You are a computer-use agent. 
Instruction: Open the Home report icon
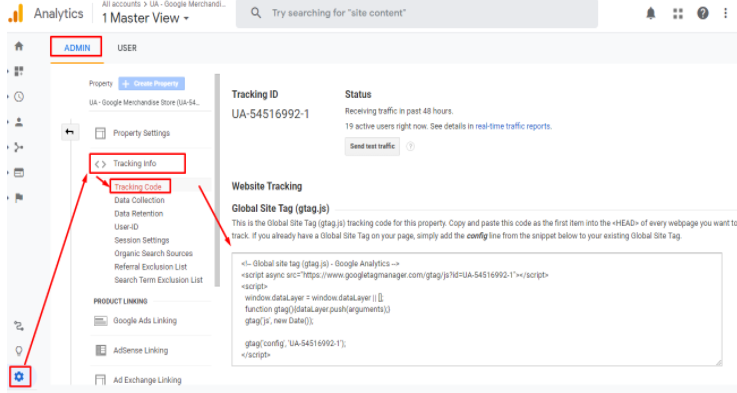[x=19, y=46]
